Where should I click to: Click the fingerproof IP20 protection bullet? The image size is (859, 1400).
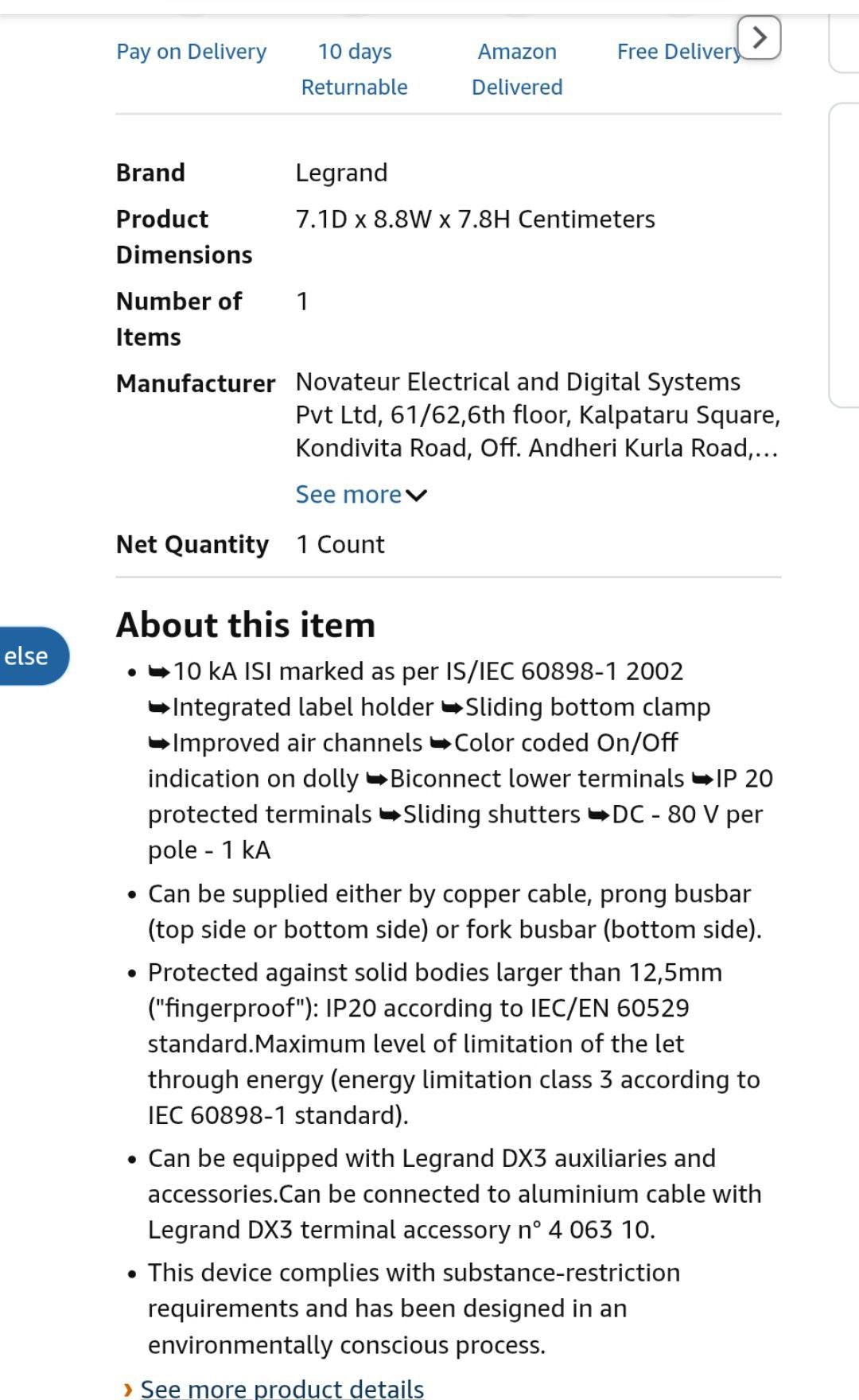click(x=454, y=1044)
